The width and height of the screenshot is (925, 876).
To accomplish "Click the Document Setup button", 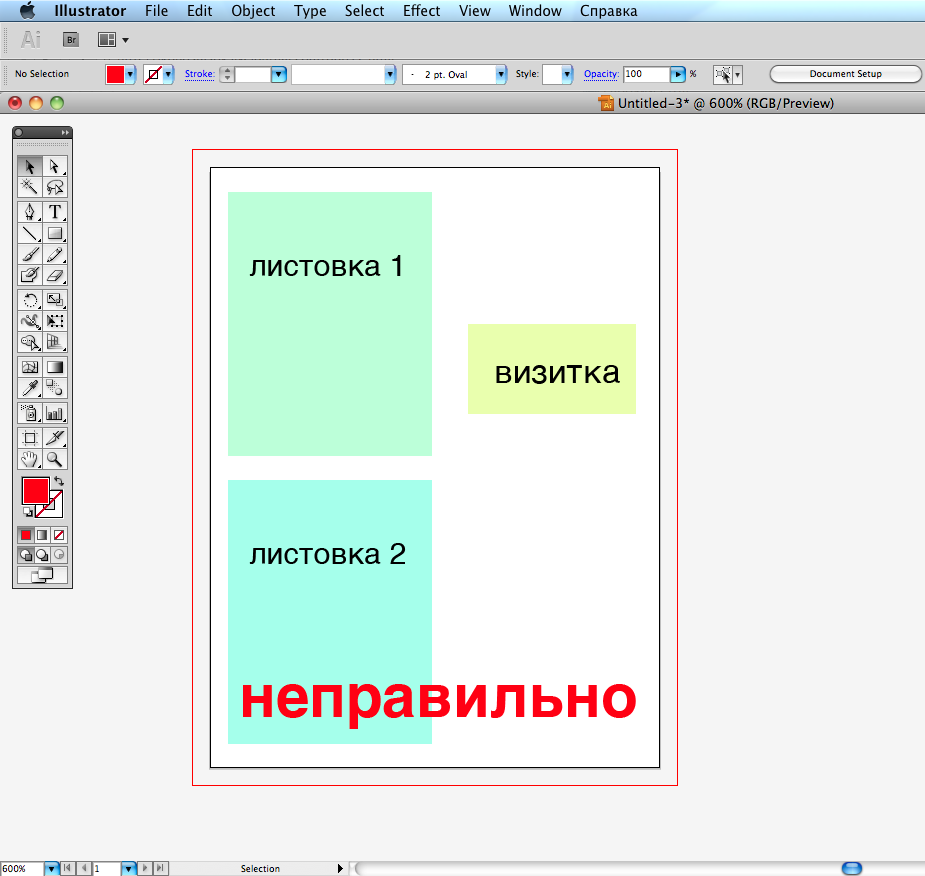I will [845, 74].
